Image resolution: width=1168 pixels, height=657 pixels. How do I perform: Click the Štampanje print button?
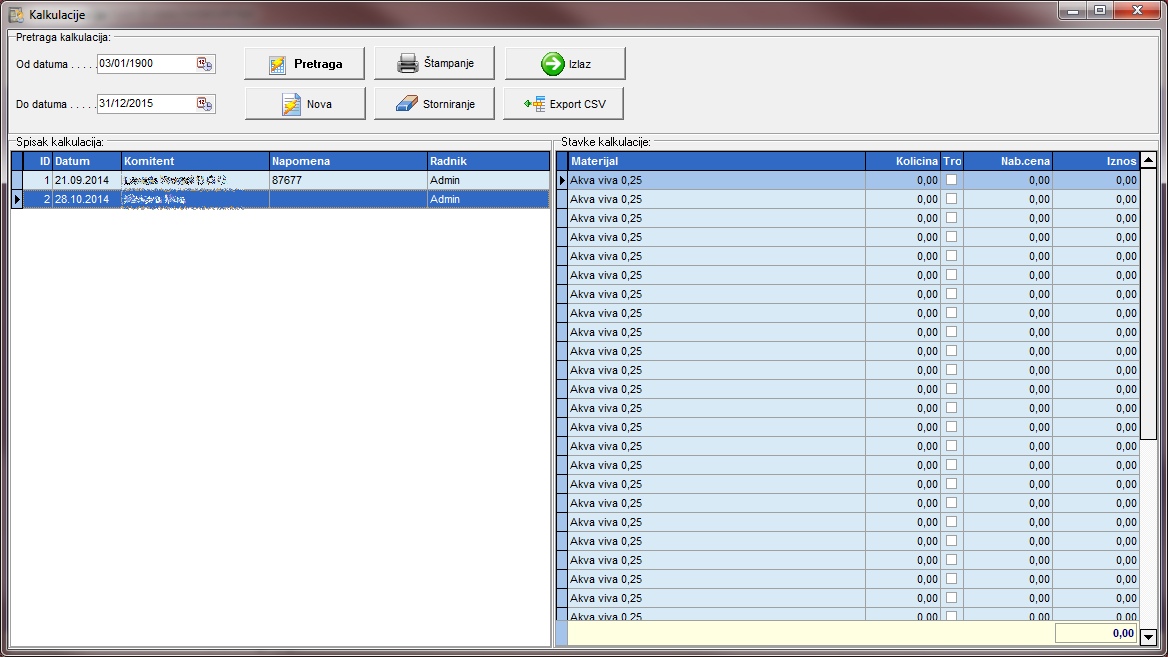click(x=434, y=63)
